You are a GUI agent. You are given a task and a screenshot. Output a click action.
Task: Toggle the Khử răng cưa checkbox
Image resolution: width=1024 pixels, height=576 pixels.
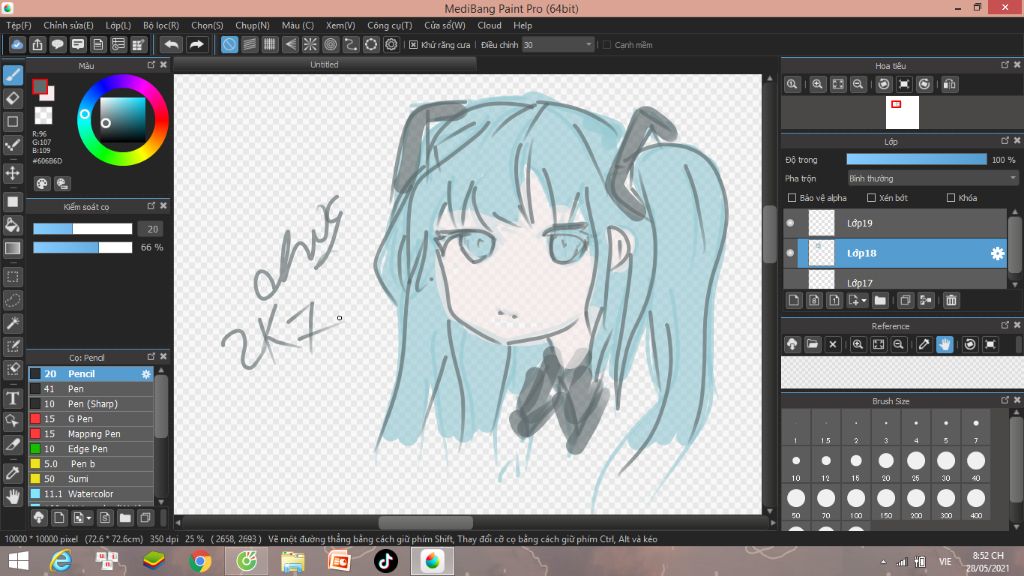click(413, 45)
